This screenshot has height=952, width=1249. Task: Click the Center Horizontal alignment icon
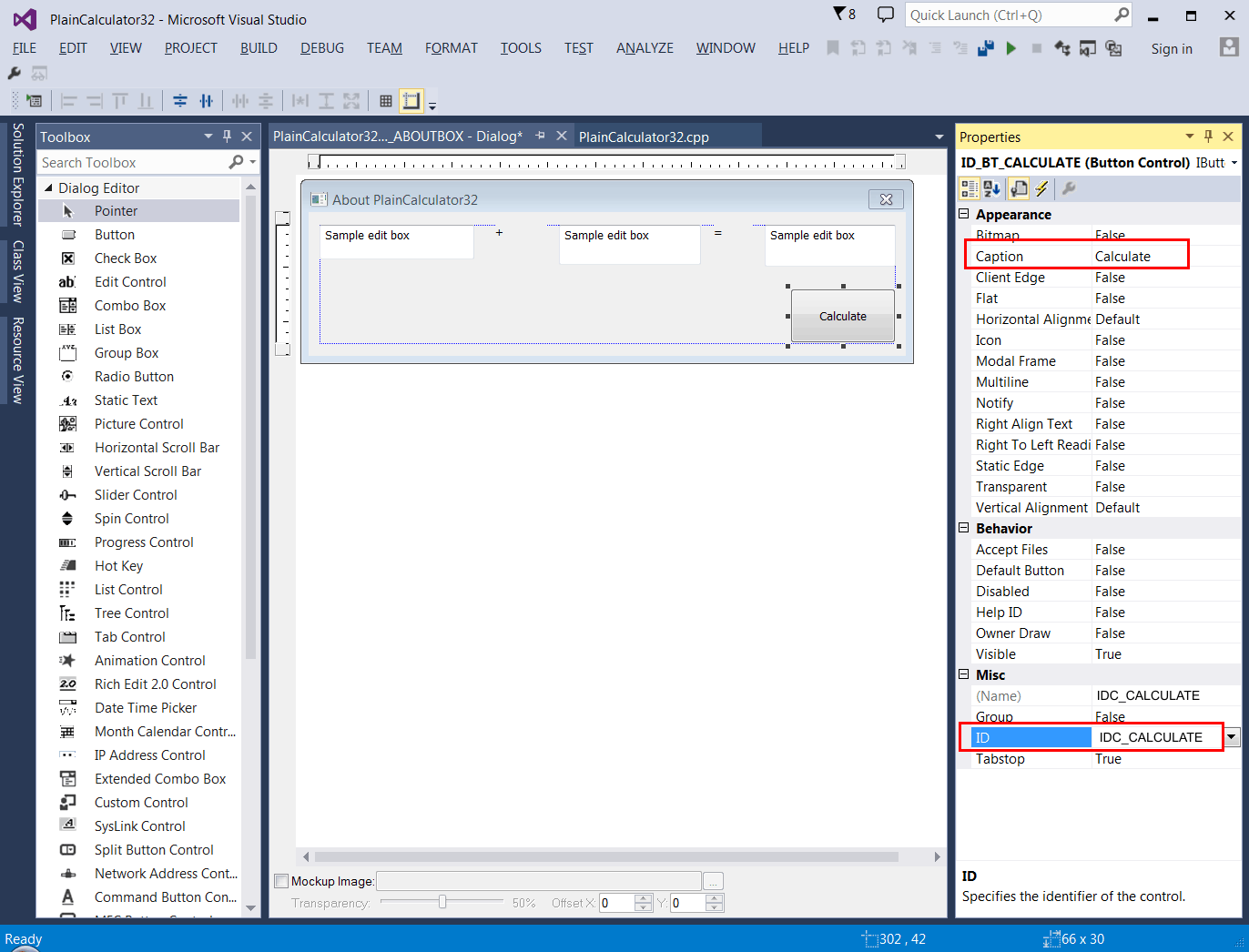[207, 101]
